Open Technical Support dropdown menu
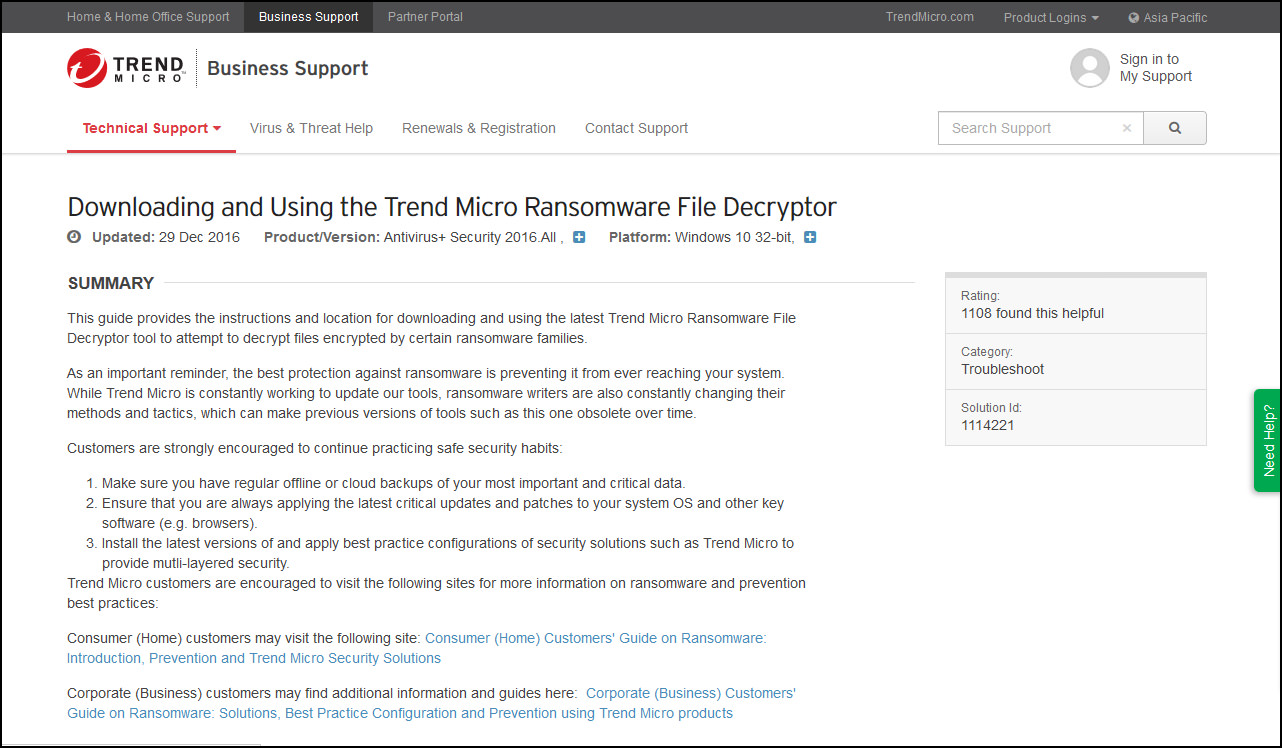Viewport: 1282px width, 748px height. pyautogui.click(x=152, y=128)
